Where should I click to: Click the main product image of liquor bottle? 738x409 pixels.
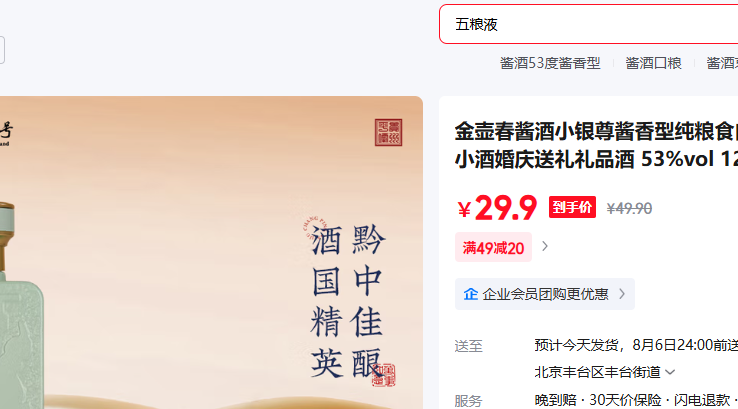211,253
